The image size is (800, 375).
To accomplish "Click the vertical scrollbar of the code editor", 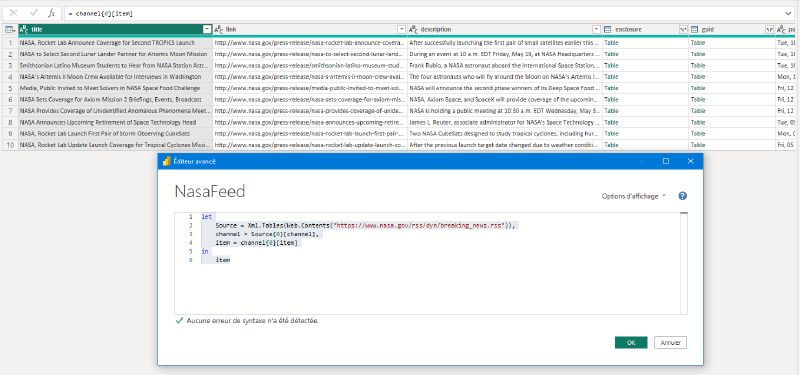I will click(x=684, y=263).
